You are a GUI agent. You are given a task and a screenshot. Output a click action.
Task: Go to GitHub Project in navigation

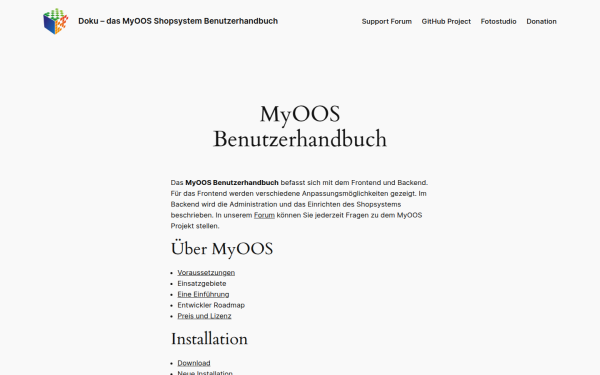446,21
